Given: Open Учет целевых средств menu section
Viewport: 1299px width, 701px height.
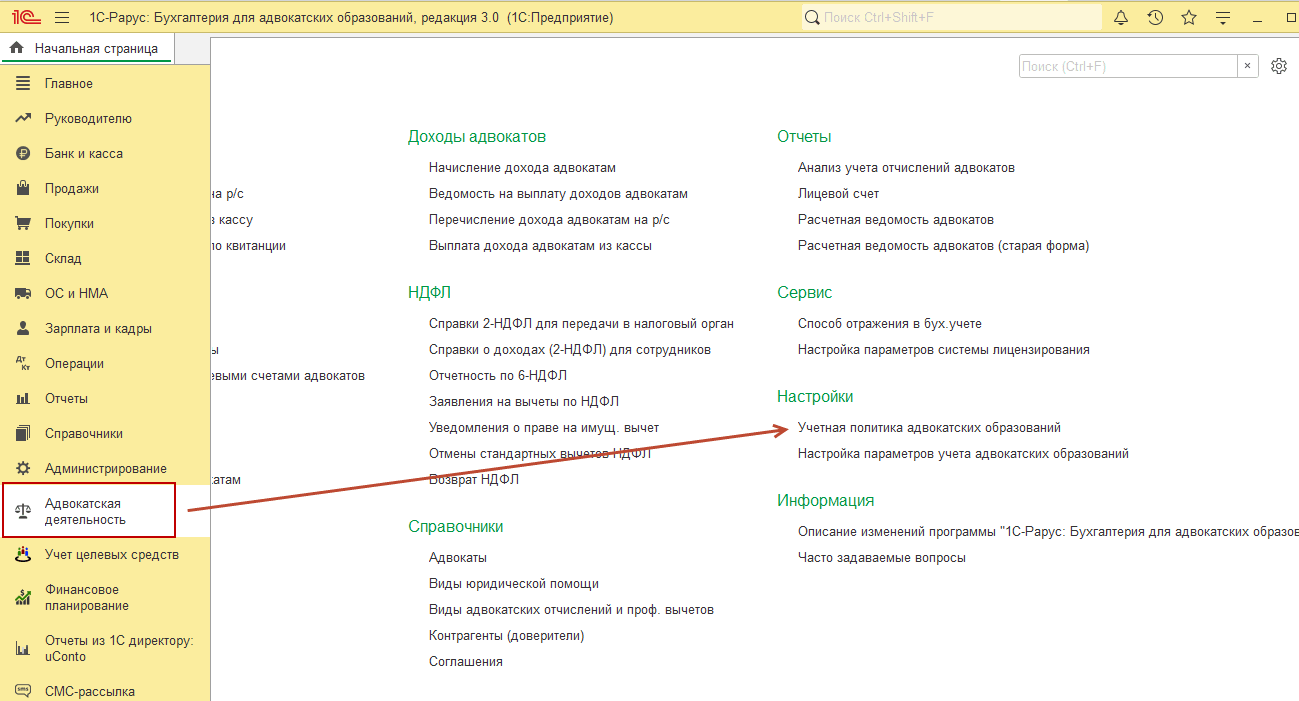Looking at the screenshot, I should point(111,554).
